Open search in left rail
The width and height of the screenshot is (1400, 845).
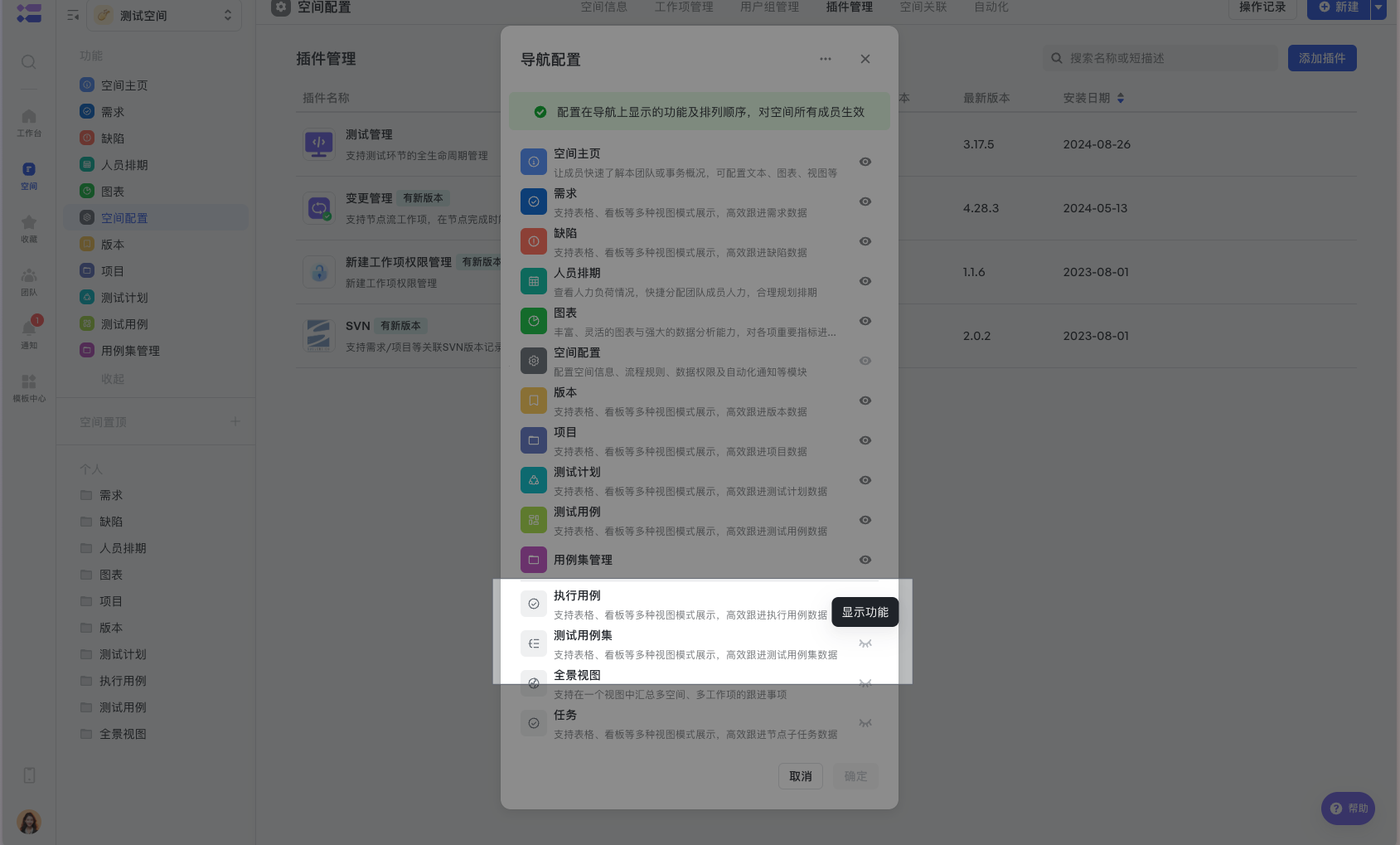[x=28, y=62]
